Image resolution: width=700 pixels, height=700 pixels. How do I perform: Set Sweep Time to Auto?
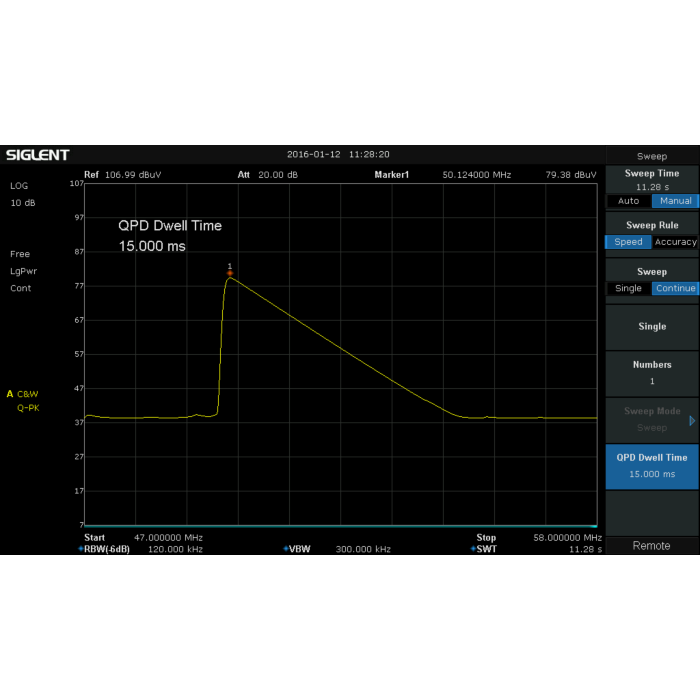tap(628, 201)
